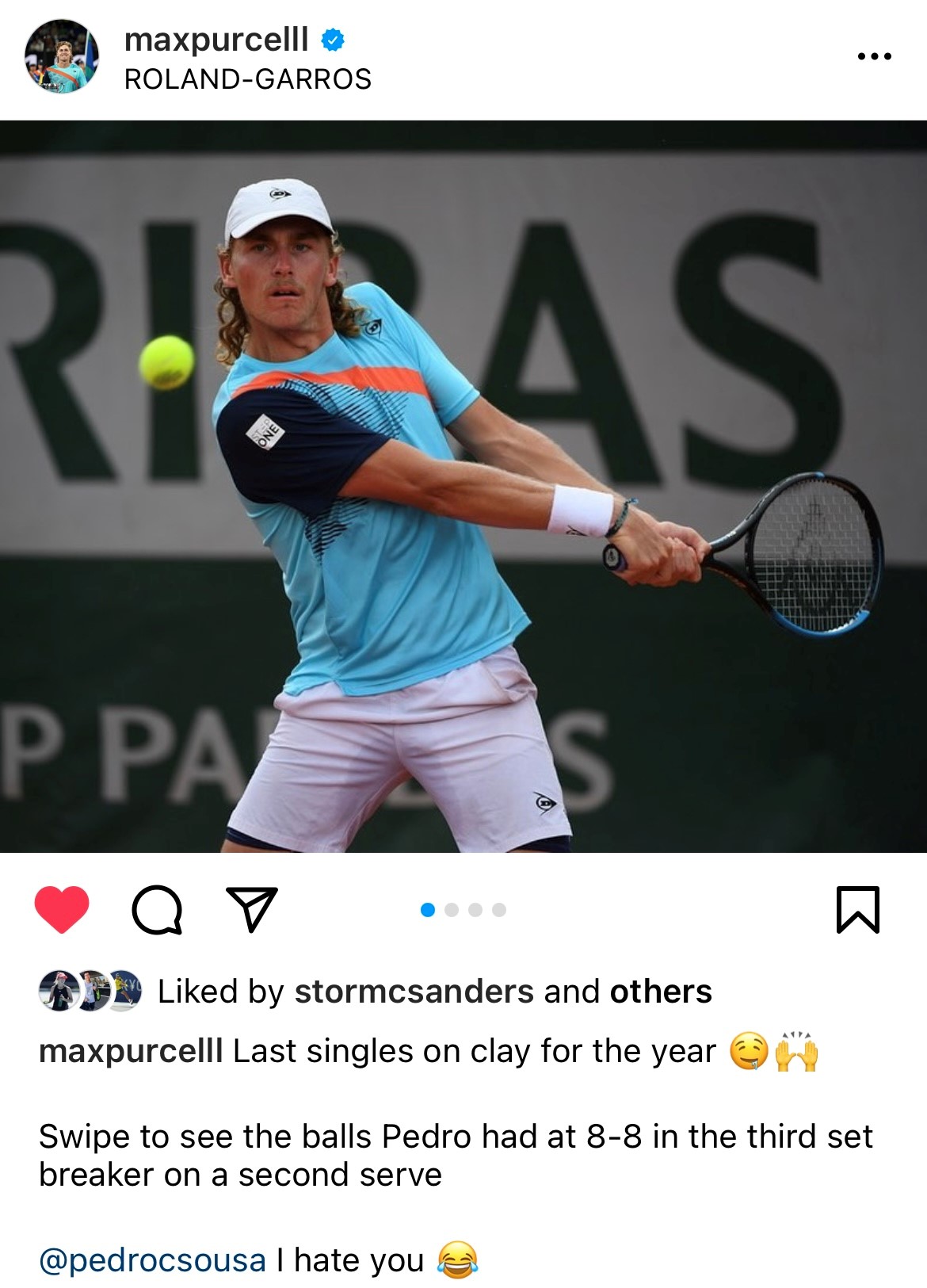Open maxpurcelll profile picture avatar
This screenshot has height=1288, width=927.
[62, 57]
